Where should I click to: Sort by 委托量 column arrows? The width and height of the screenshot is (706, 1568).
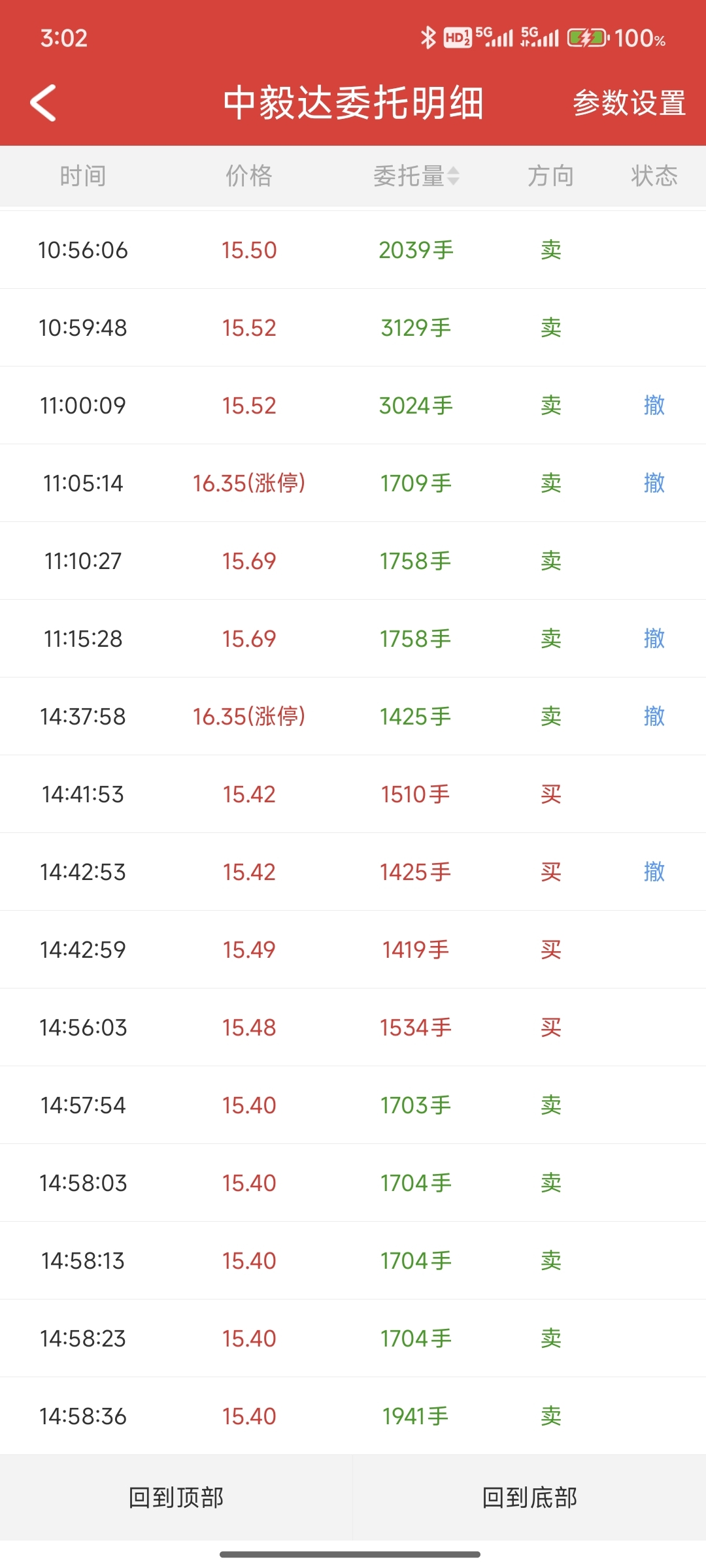coord(453,176)
